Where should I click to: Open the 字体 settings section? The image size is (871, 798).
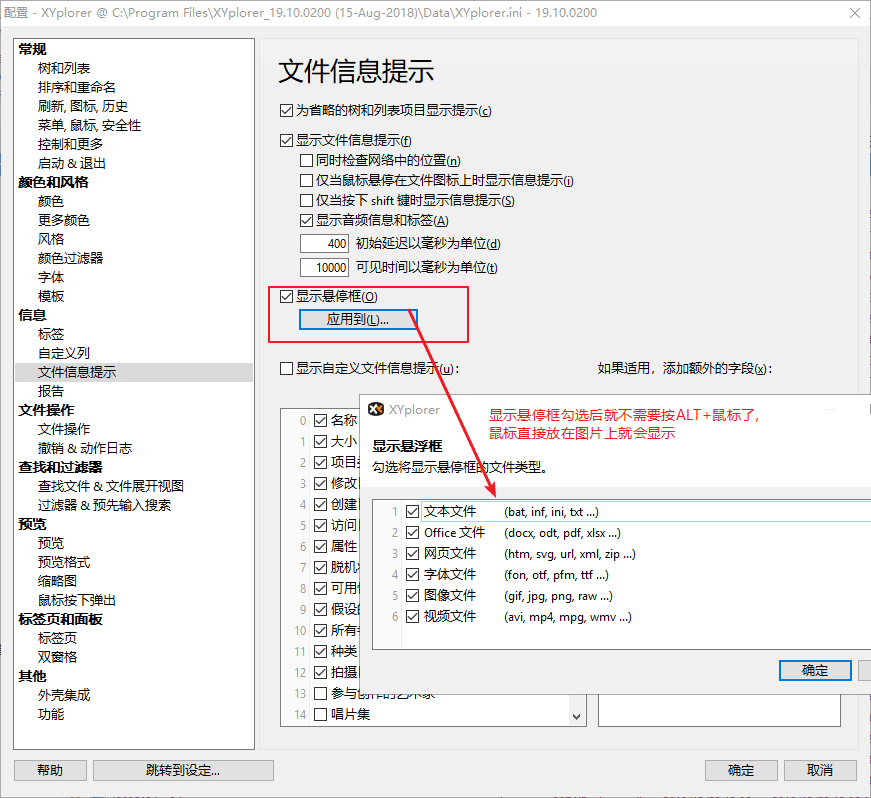[x=50, y=276]
